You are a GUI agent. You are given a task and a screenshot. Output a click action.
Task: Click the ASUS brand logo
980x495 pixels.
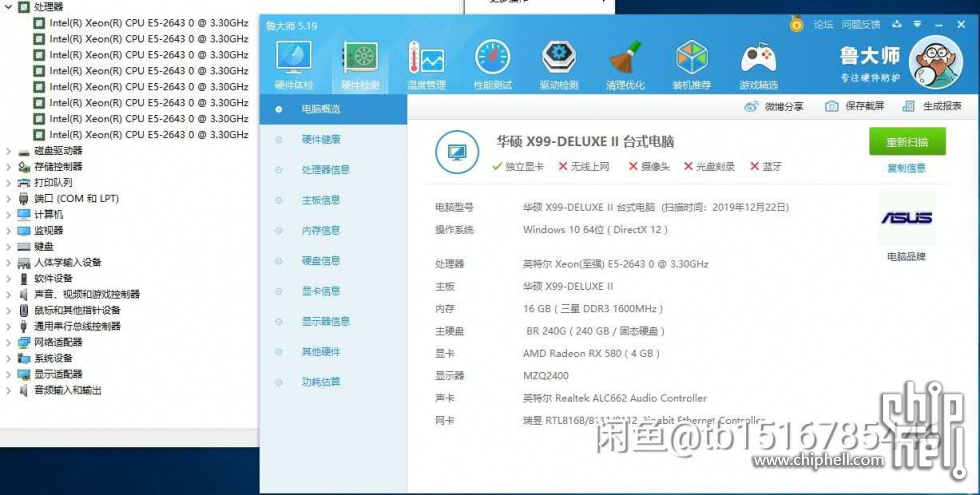(906, 218)
